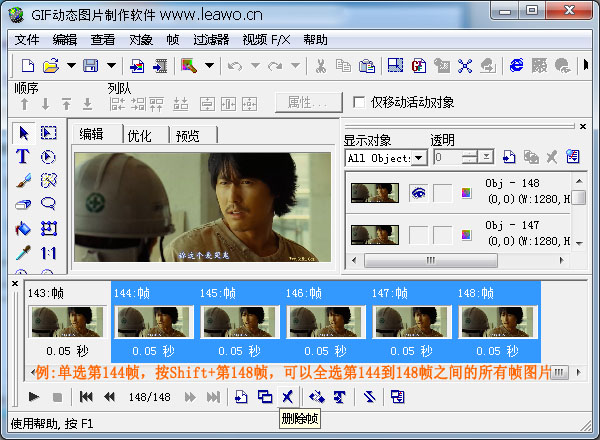600x440 pixels.
Task: Open the 文件 menu
Action: tap(26, 39)
